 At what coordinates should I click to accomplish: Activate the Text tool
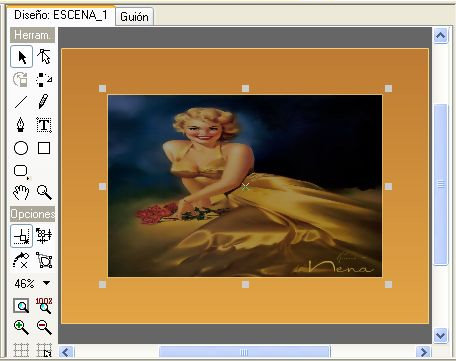point(44,125)
